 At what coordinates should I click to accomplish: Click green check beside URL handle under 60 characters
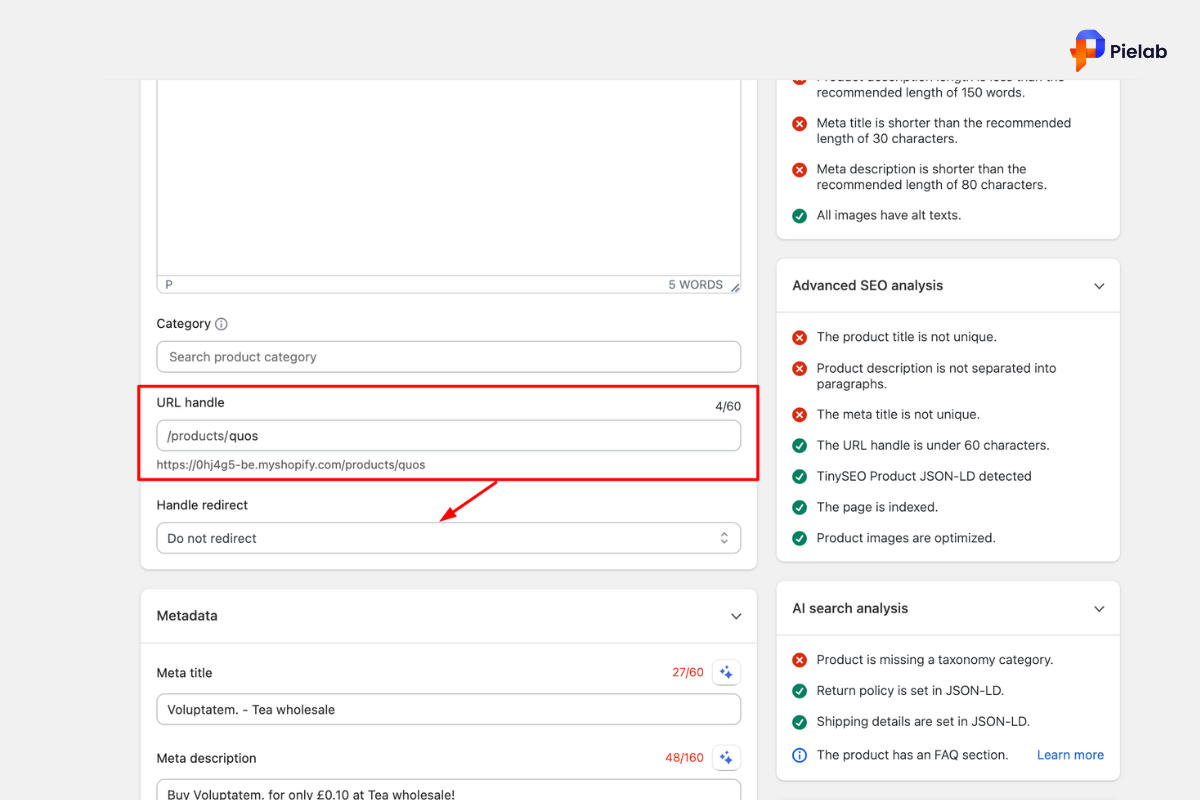[799, 445]
